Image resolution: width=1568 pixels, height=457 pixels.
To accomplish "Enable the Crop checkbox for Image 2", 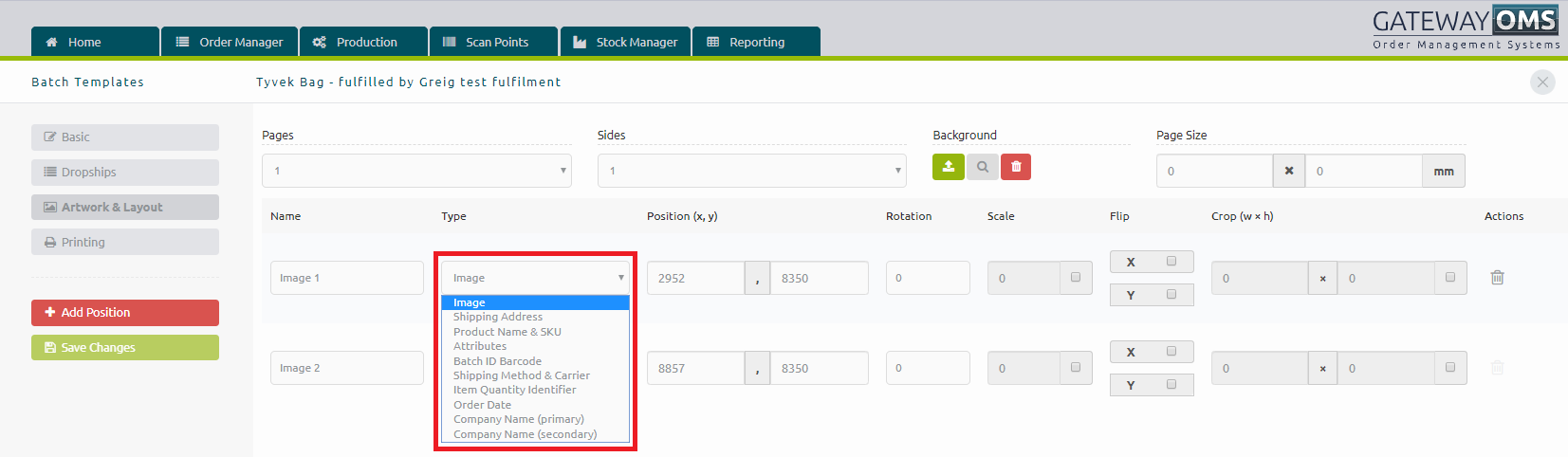I will 1450,367.
